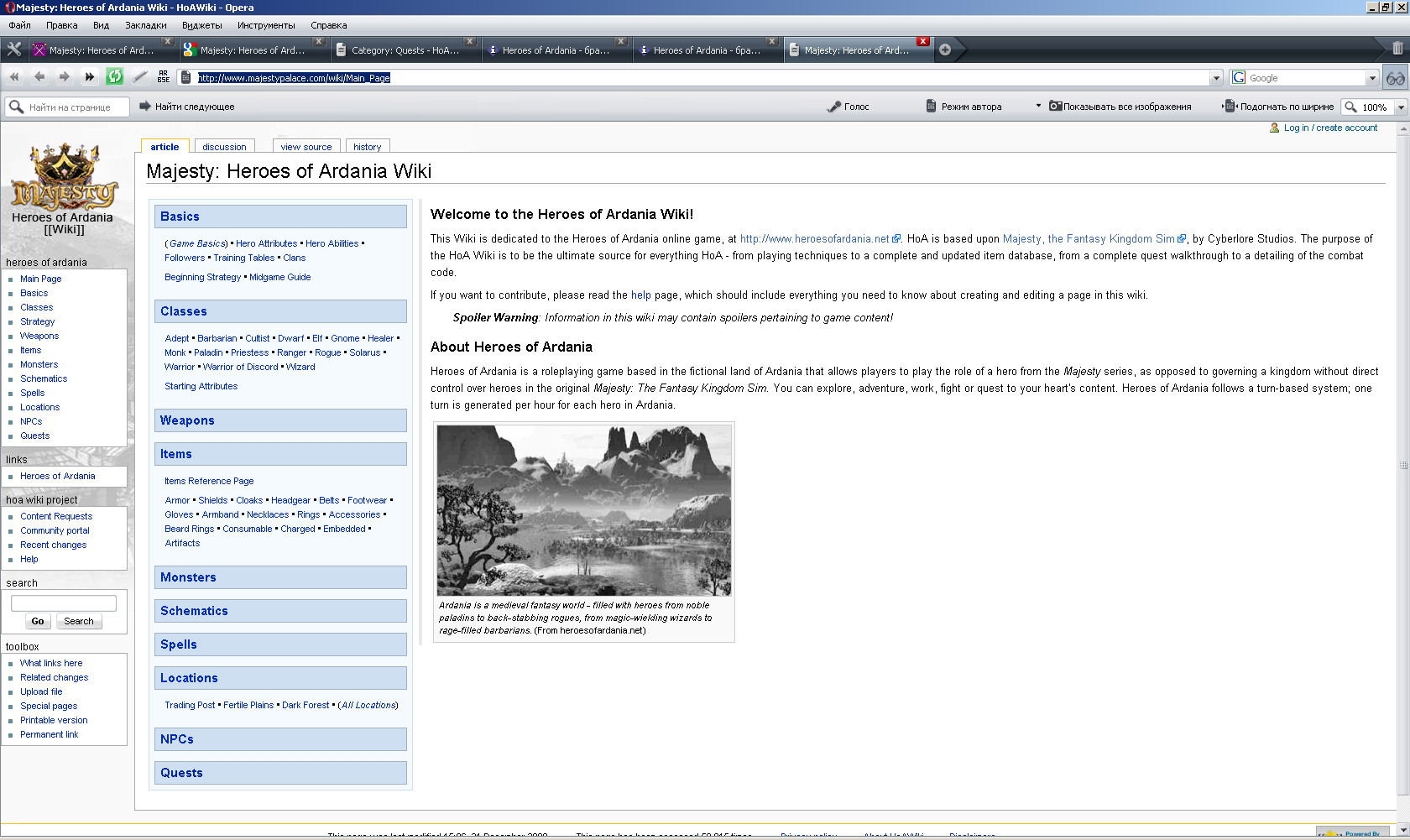
Task: Open the Инструменты menu
Action: (x=266, y=25)
